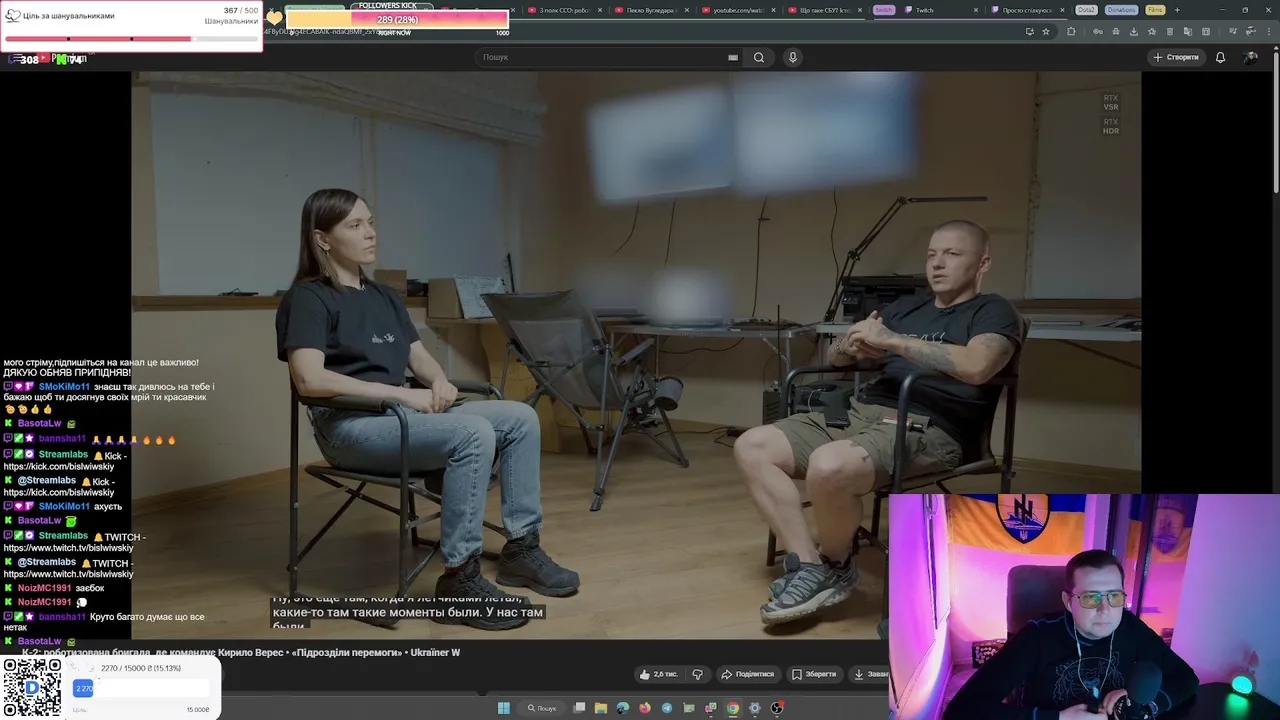Click the video title 'К-2: роботизована бригада'
This screenshot has width=1280, height=720.
(x=241, y=652)
